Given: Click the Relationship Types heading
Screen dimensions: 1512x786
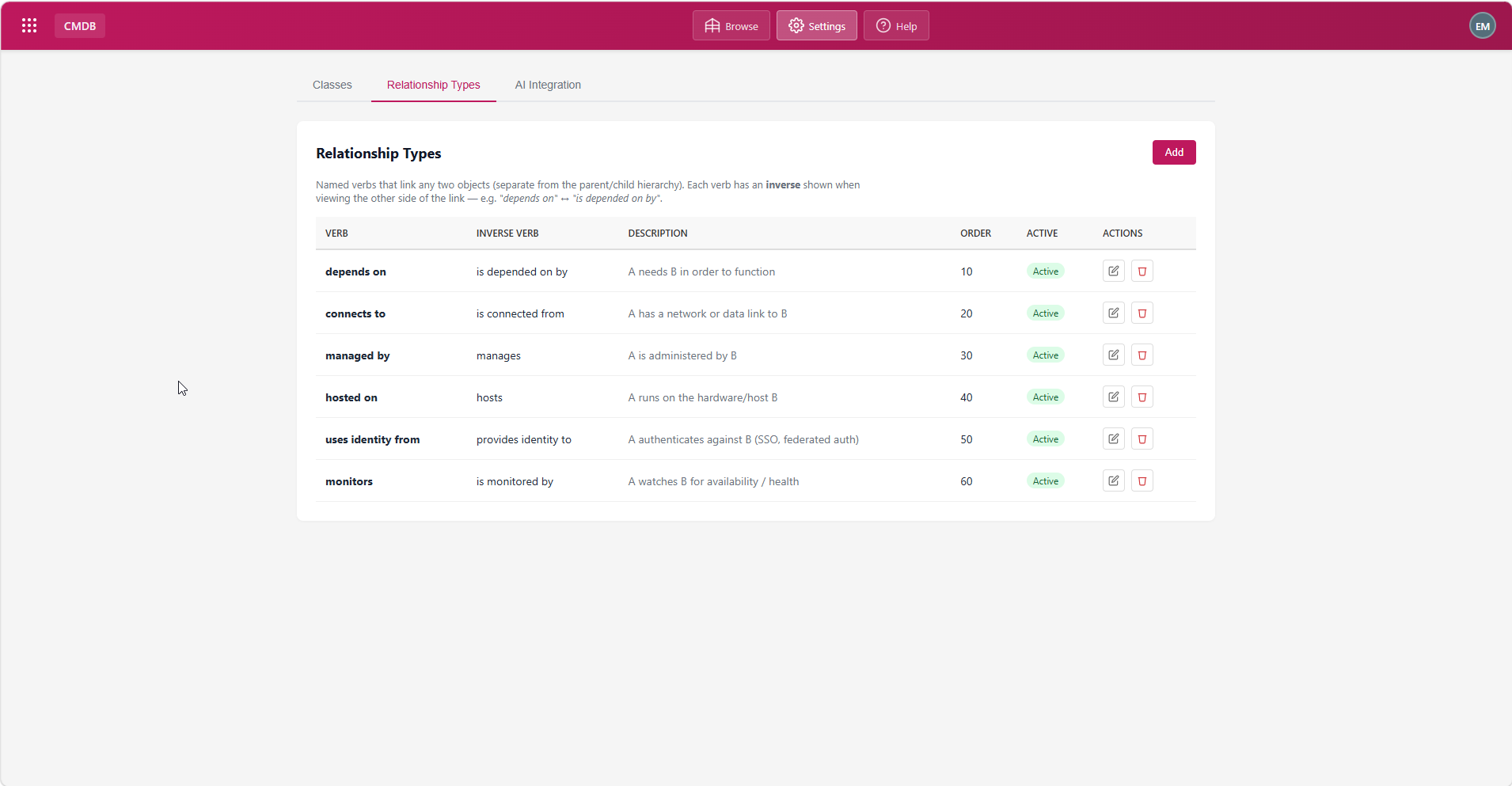Looking at the screenshot, I should point(378,154).
